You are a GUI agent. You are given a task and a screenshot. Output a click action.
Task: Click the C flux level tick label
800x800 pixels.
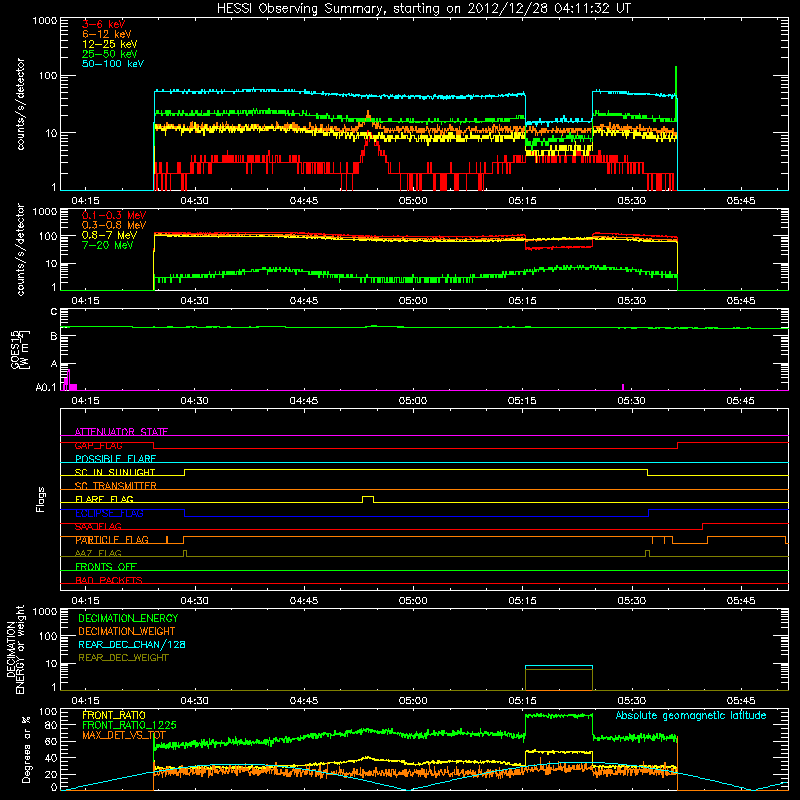click(x=54, y=312)
